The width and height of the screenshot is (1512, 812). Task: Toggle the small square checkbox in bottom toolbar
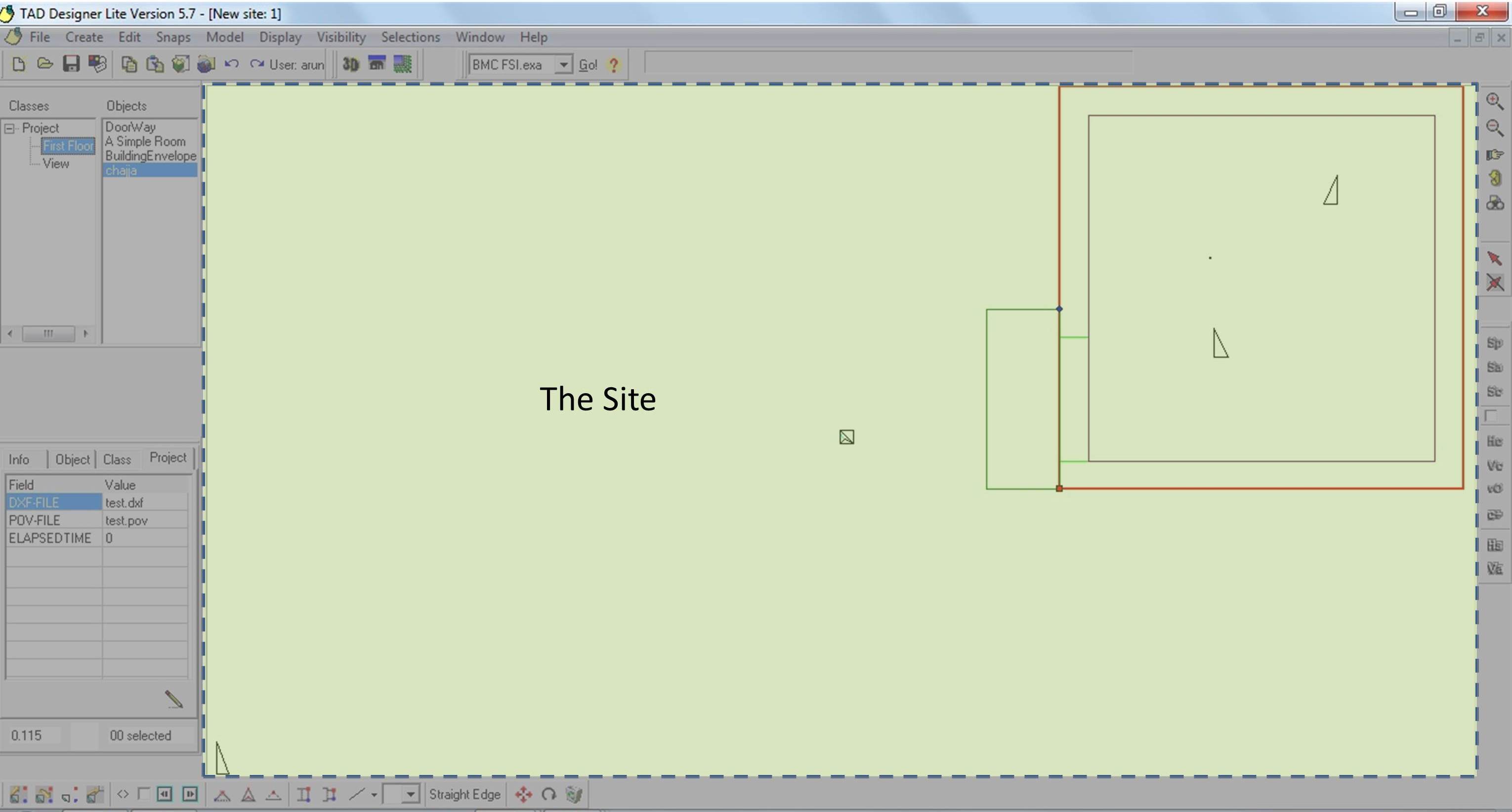[x=143, y=794]
